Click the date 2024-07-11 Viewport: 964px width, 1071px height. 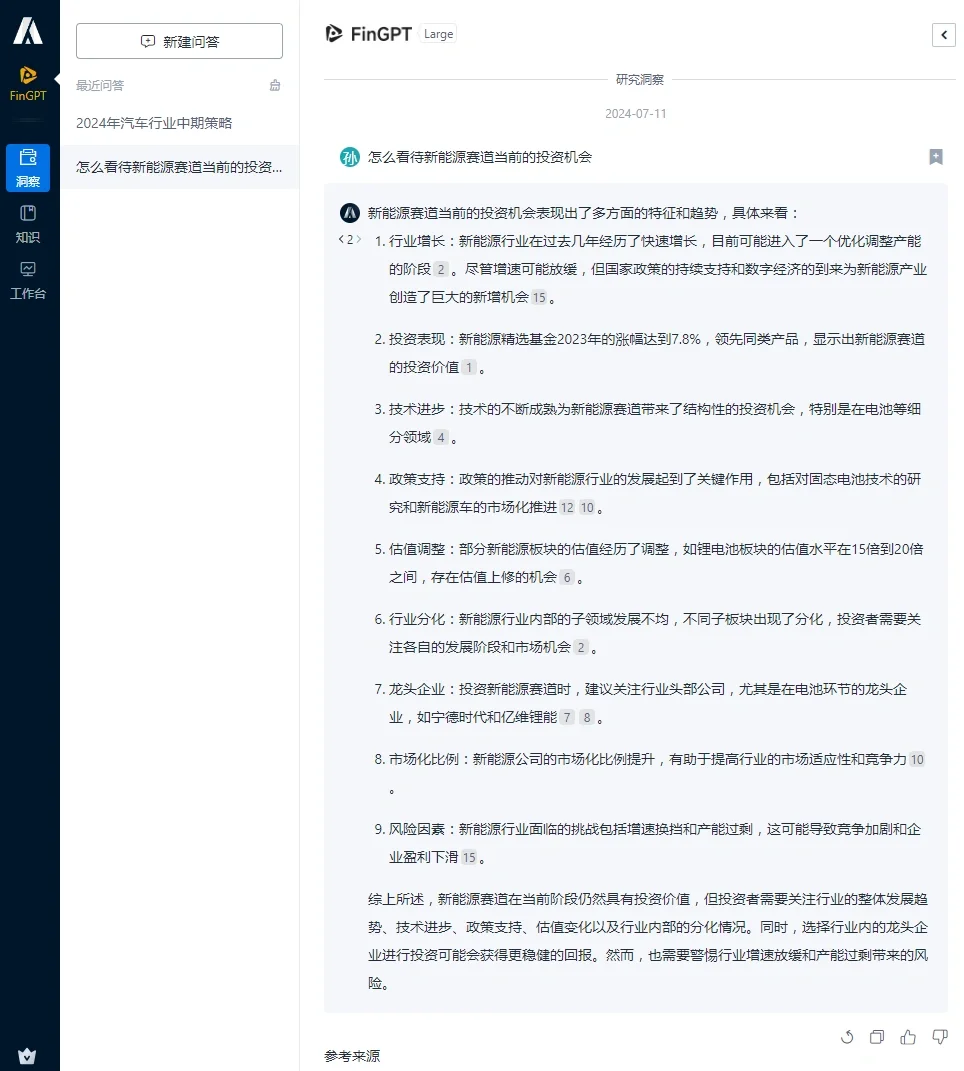(635, 113)
